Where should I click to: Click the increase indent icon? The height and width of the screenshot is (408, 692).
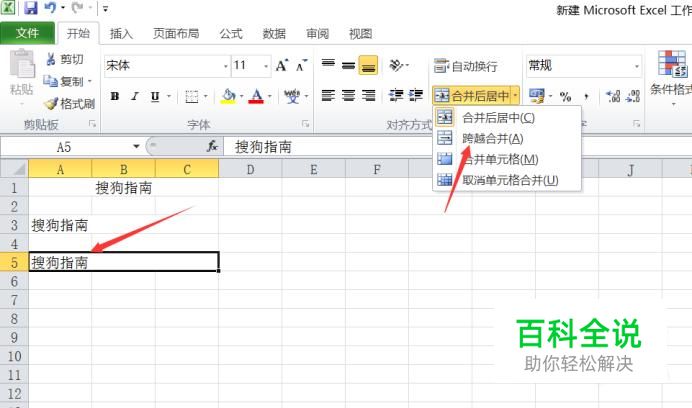coord(416,95)
